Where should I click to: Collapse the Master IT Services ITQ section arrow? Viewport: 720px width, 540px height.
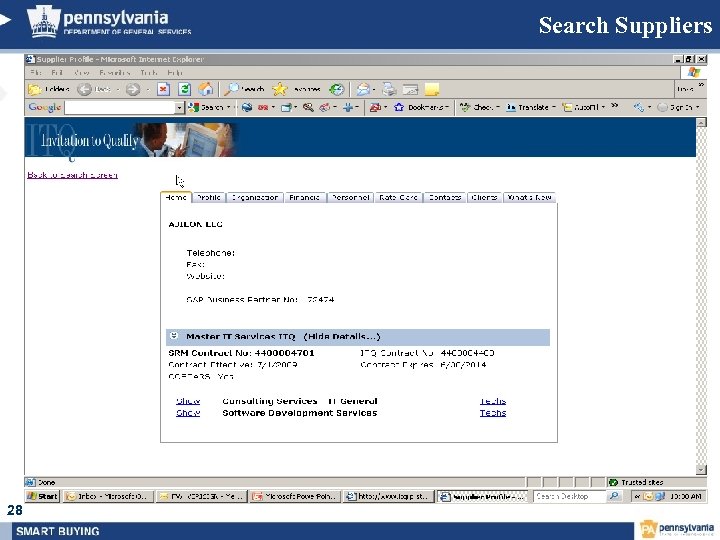(174, 336)
